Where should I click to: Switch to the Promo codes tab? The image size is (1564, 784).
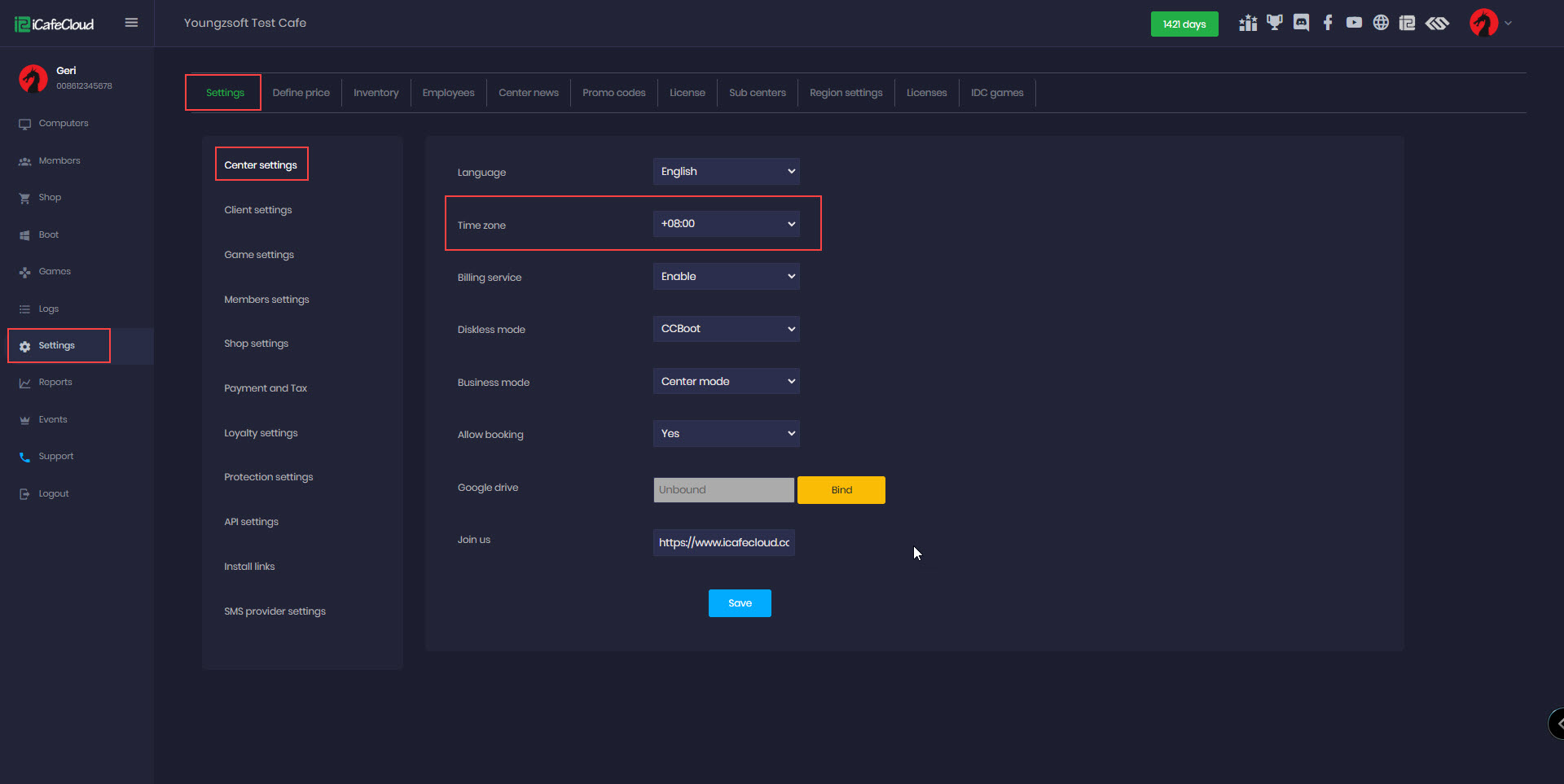pyautogui.click(x=613, y=93)
